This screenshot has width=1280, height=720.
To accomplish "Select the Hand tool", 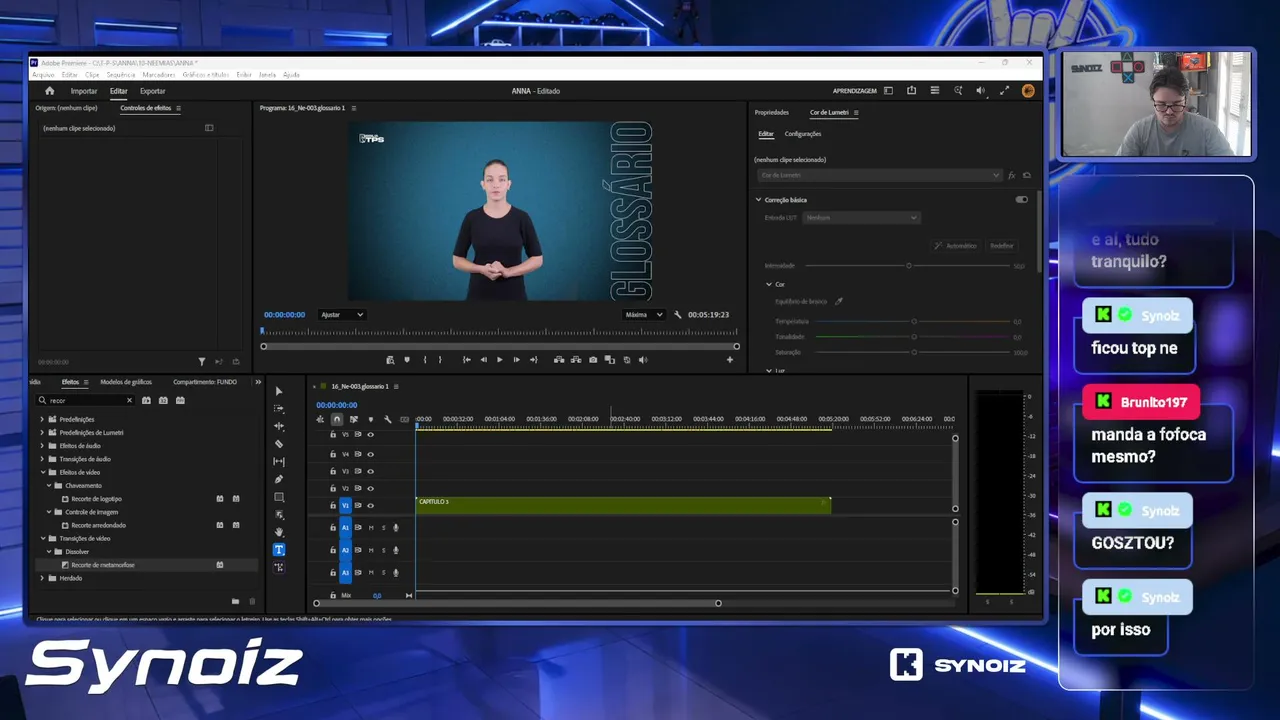I will click(279, 532).
